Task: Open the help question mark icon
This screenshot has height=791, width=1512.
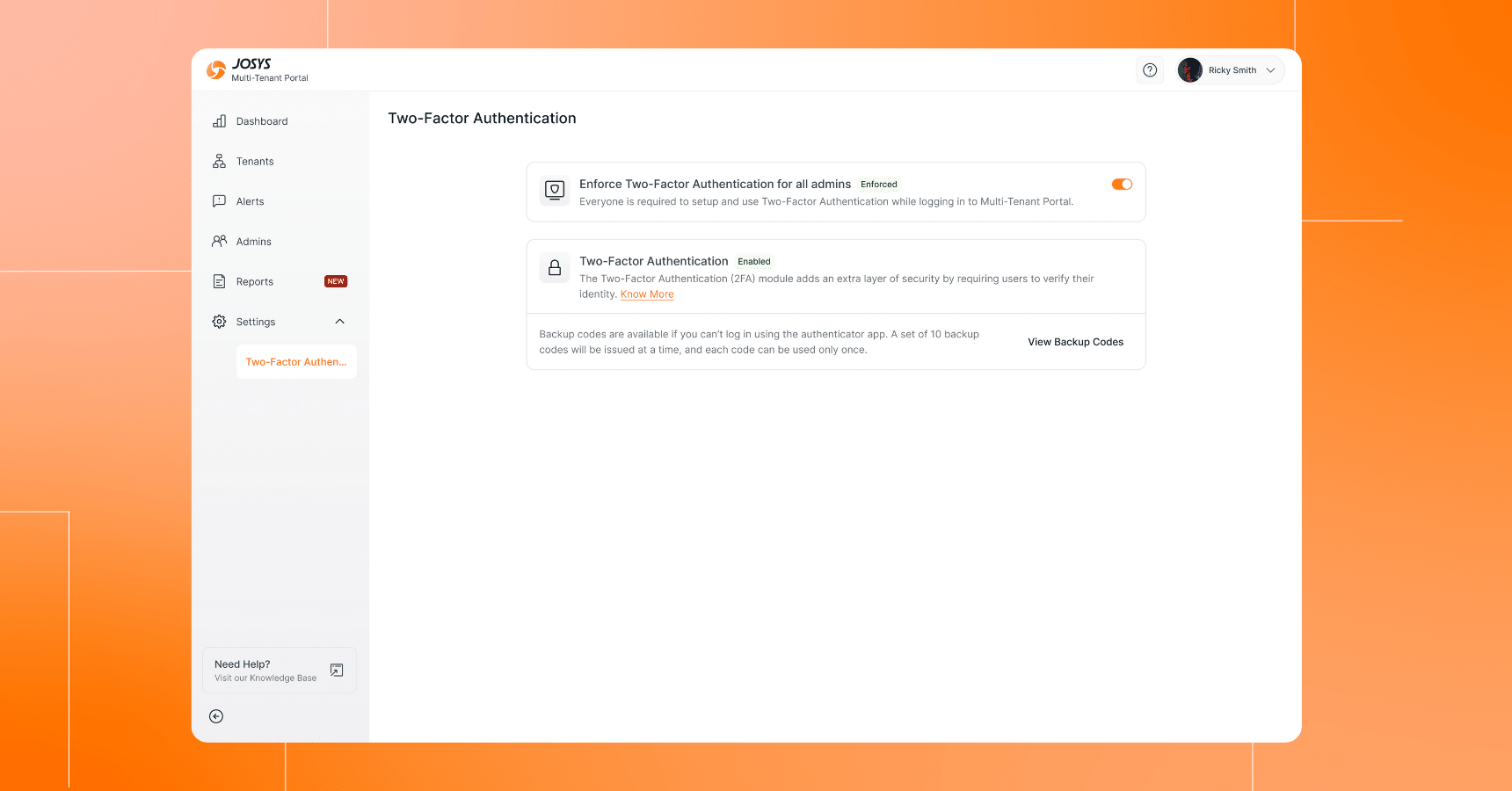Action: [1150, 70]
